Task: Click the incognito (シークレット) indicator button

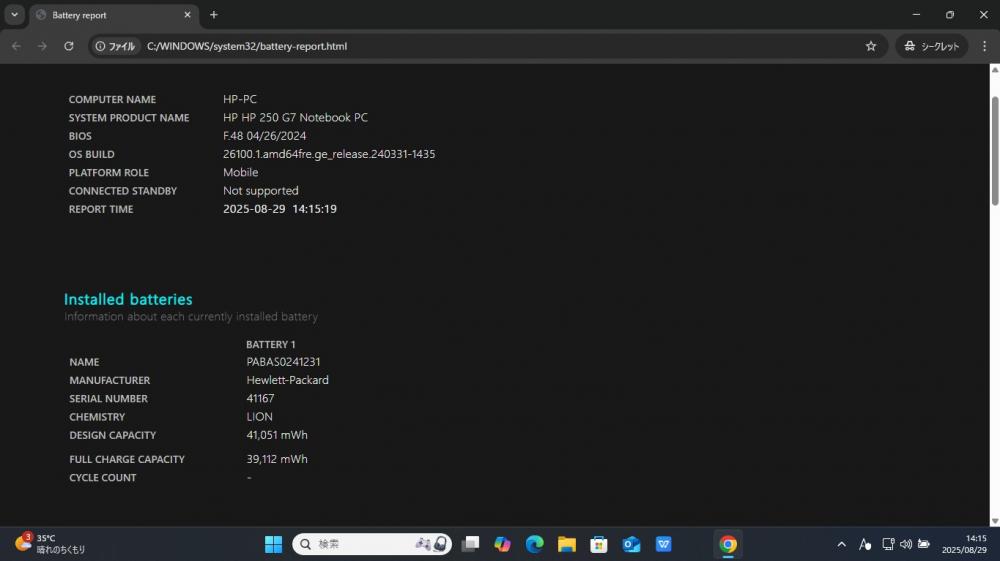Action: tap(932, 46)
